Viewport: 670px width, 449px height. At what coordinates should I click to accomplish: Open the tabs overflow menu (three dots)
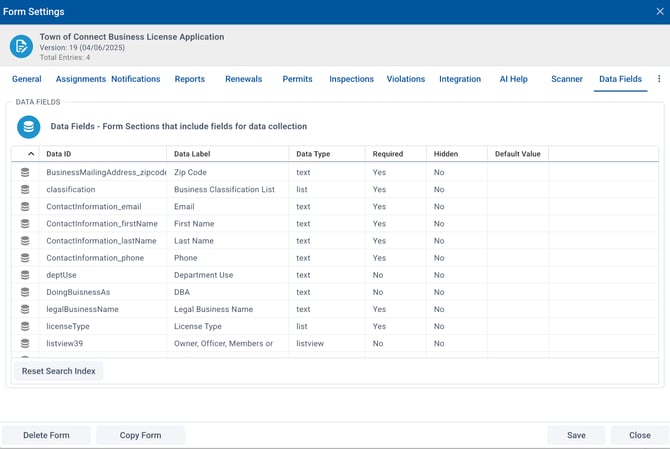point(658,79)
